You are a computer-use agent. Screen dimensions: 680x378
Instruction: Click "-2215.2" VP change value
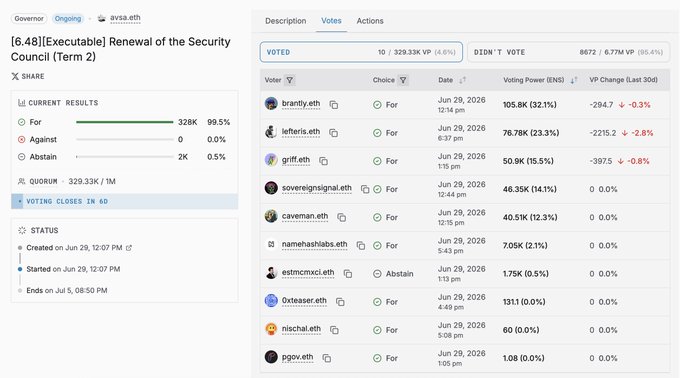[602, 133]
